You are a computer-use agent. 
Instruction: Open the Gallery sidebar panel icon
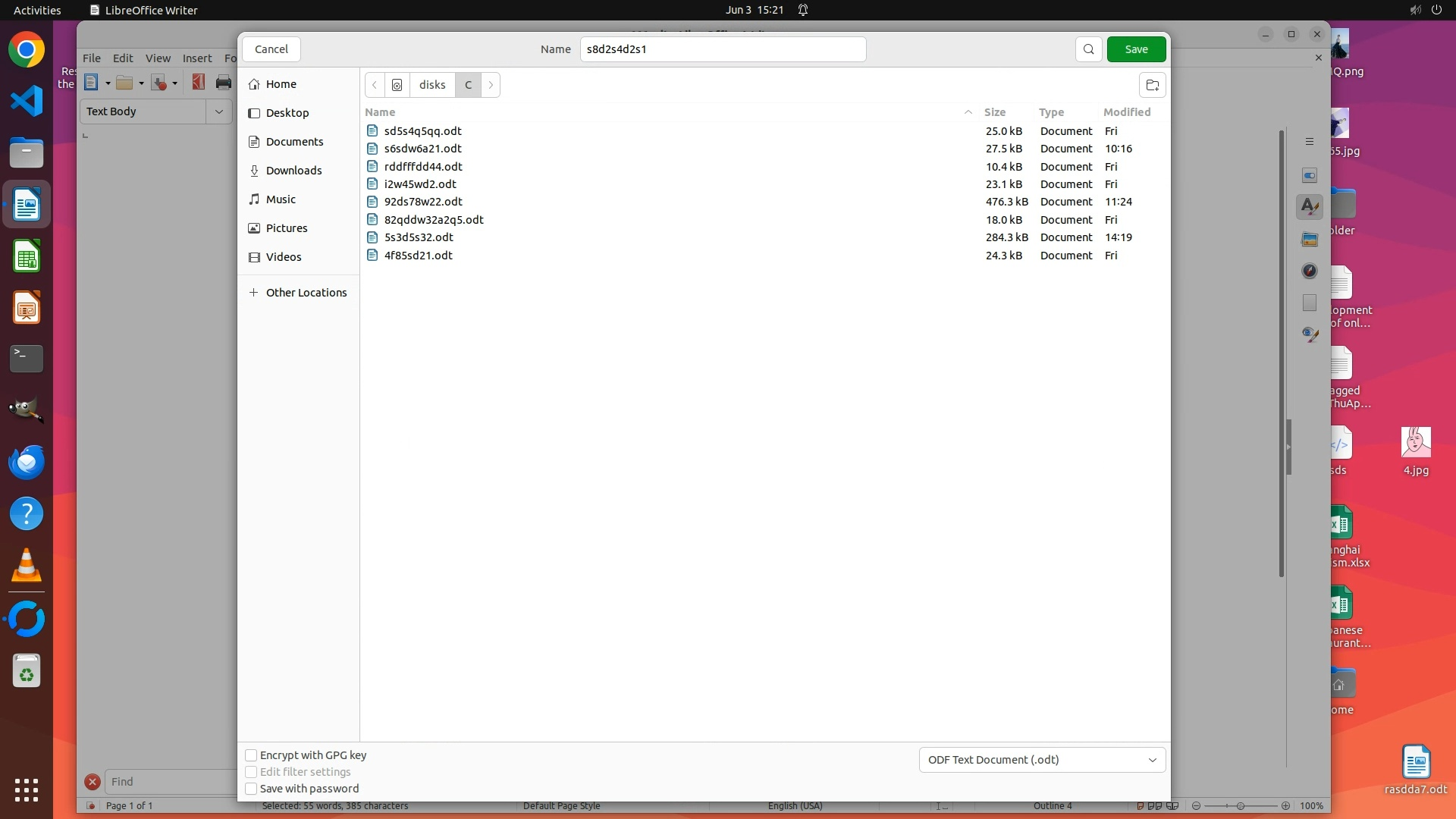(x=1310, y=240)
